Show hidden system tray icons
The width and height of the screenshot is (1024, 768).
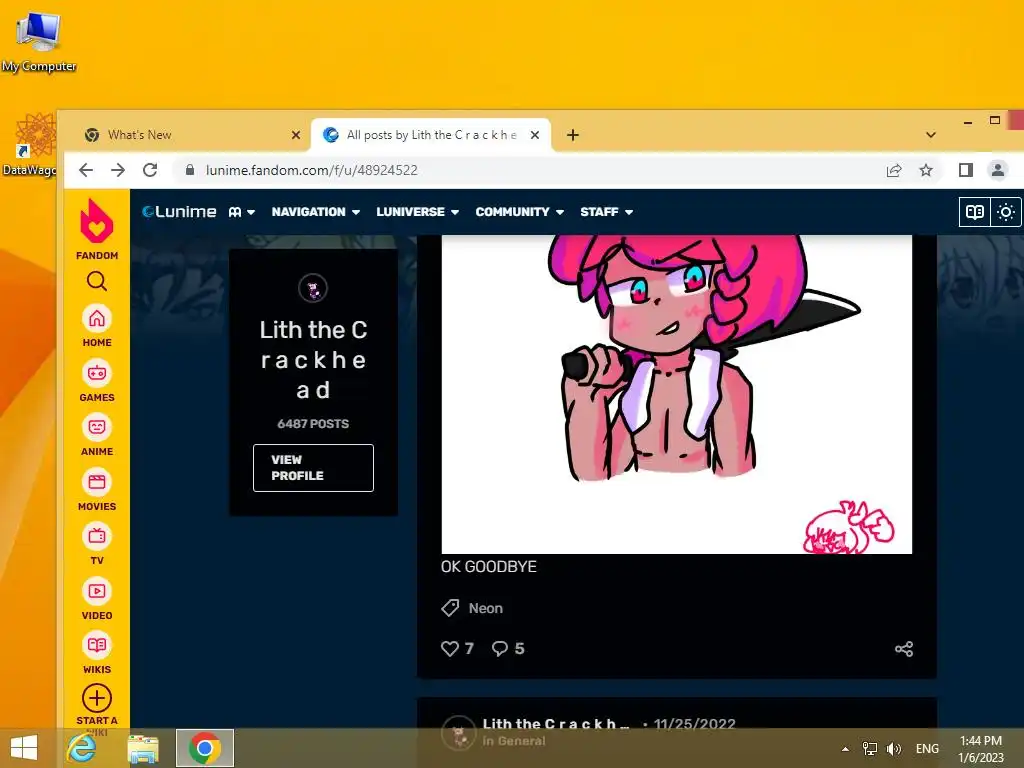pyautogui.click(x=845, y=749)
